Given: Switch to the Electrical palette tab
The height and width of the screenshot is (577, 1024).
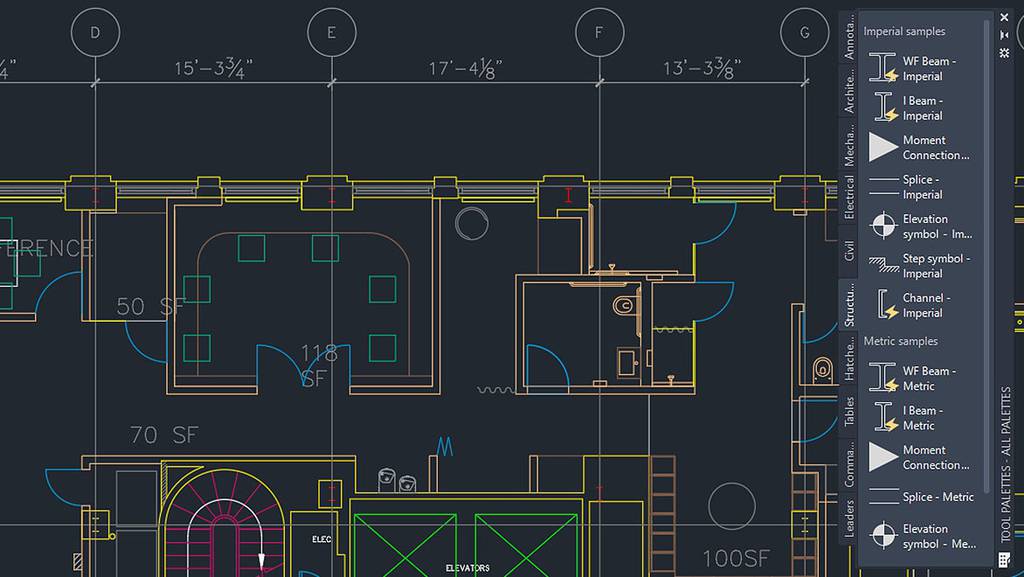Looking at the screenshot, I should tap(849, 197).
